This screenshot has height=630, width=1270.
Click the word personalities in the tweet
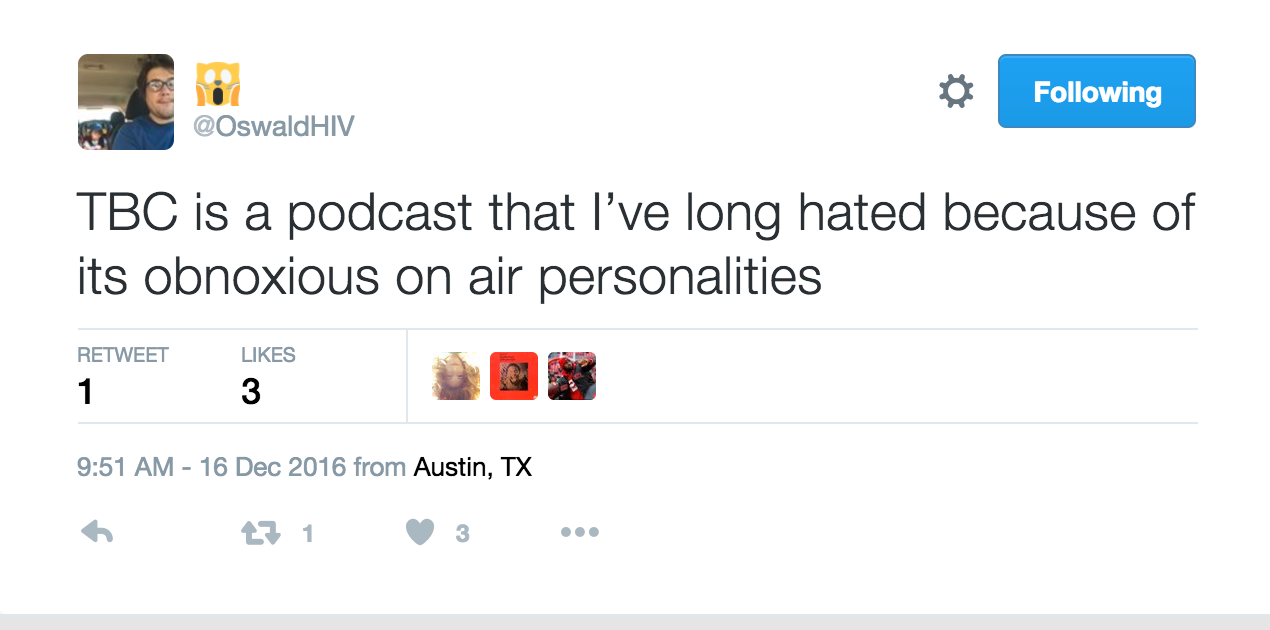click(679, 277)
